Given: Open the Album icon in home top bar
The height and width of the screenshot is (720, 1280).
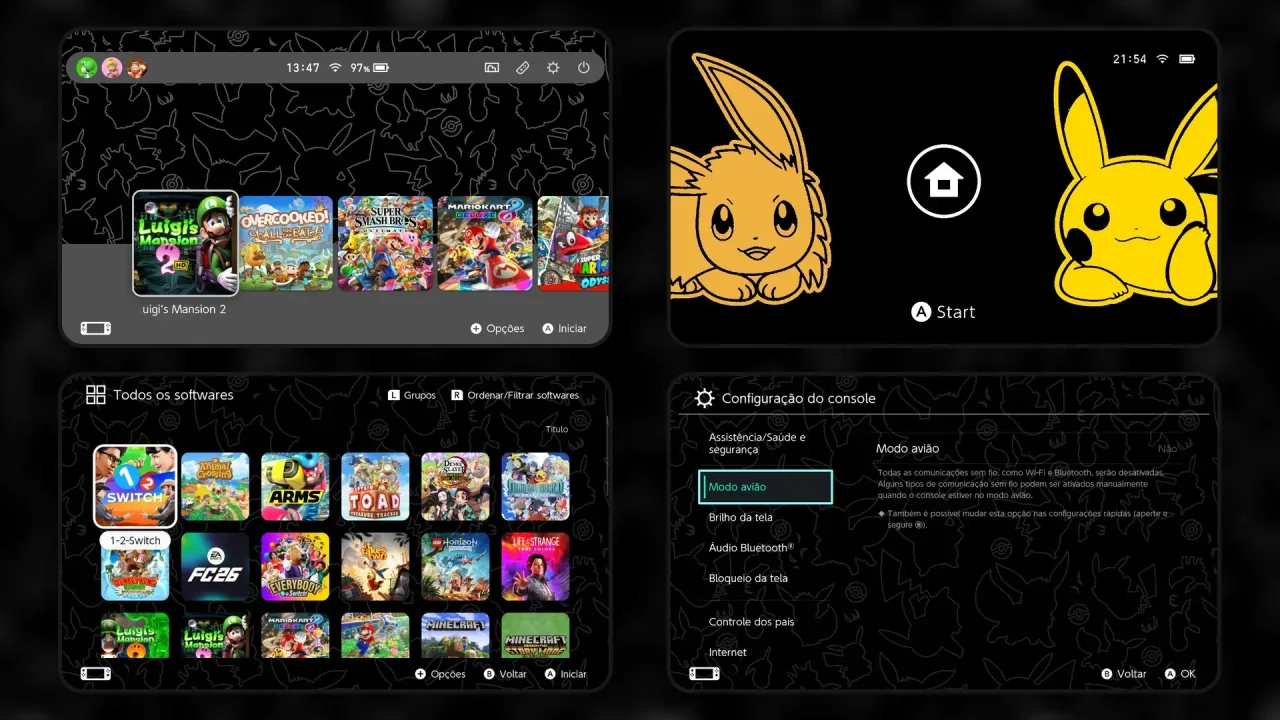Looking at the screenshot, I should [492, 68].
